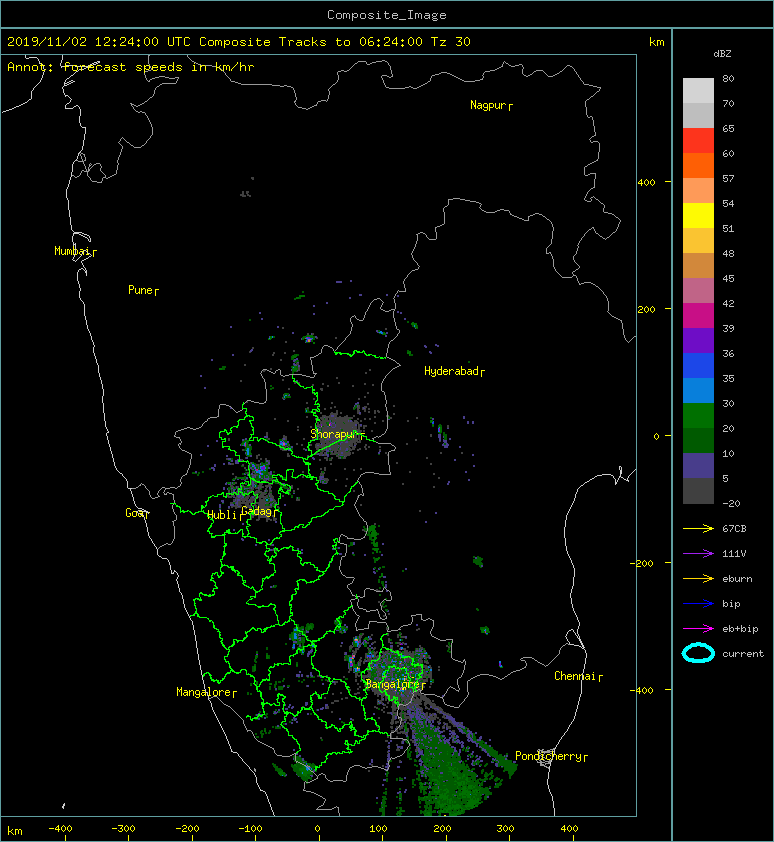Select the yellow 54 dBZ swatch
774x842 pixels.
698,215
